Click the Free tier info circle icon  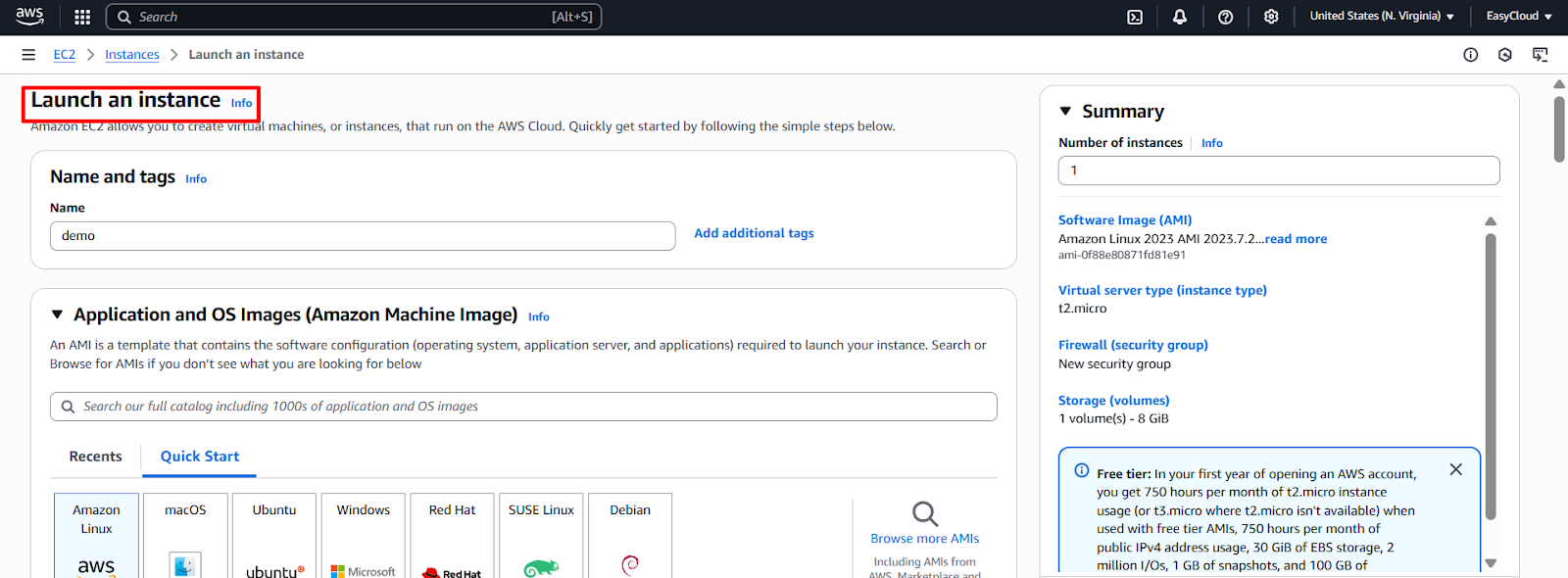tap(1082, 470)
